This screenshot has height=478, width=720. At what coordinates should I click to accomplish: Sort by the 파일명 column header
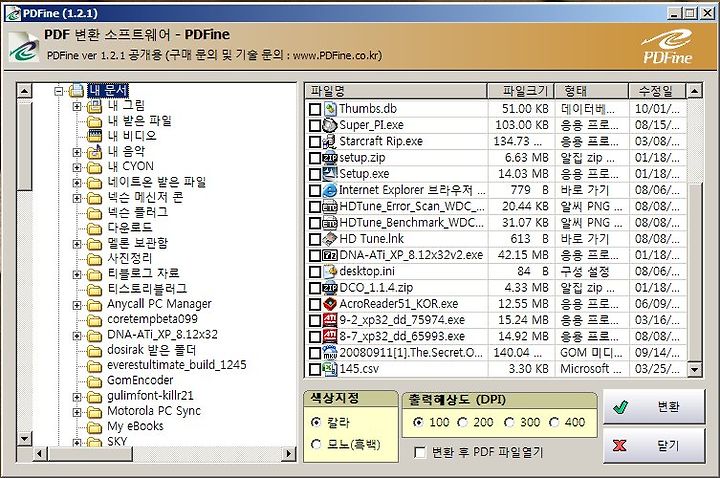point(396,91)
